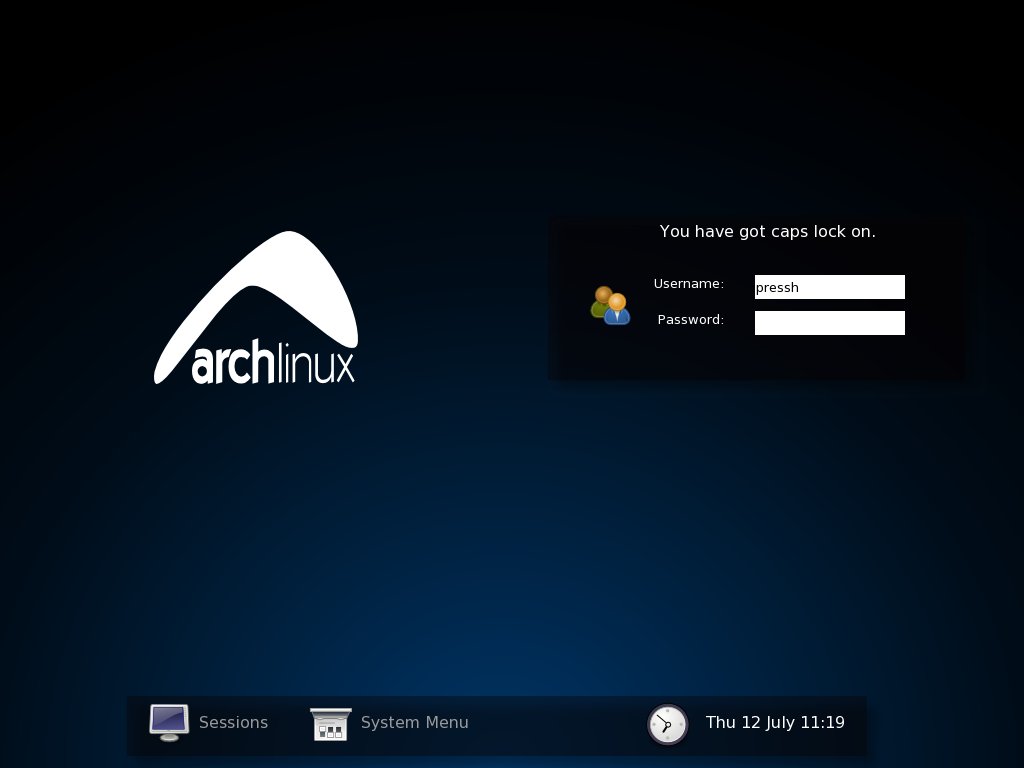The image size is (1024, 768).
Task: Click the Password: label
Action: pyautogui.click(x=690, y=319)
